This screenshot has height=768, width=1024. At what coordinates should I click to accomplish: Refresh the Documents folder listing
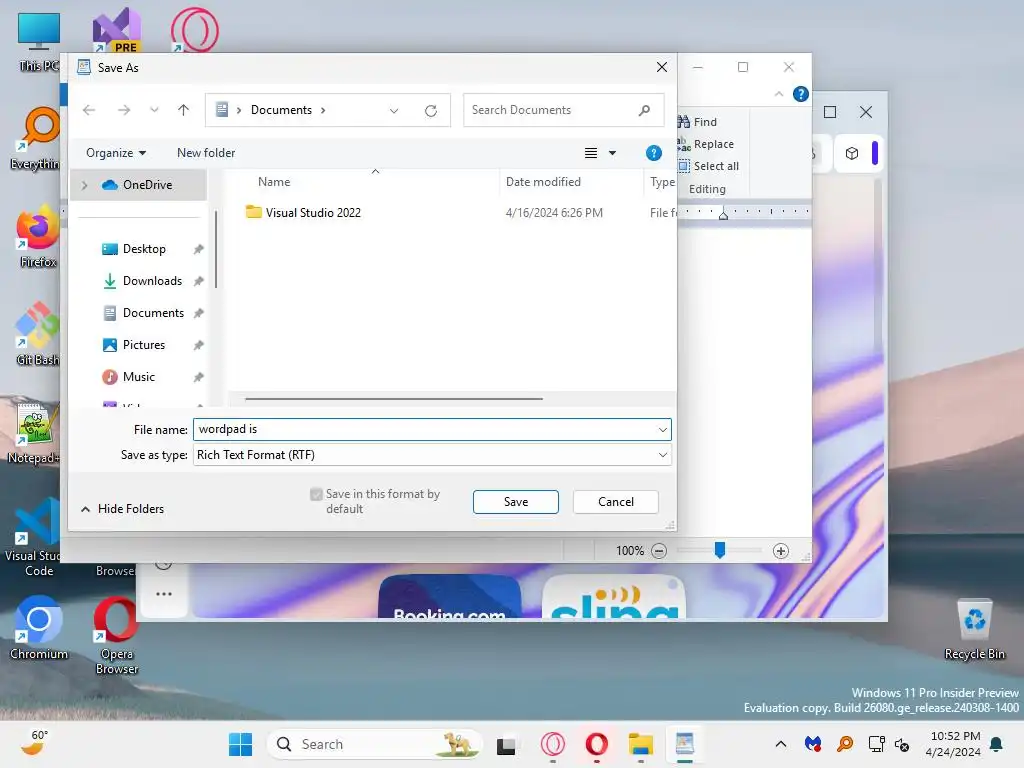pos(431,110)
